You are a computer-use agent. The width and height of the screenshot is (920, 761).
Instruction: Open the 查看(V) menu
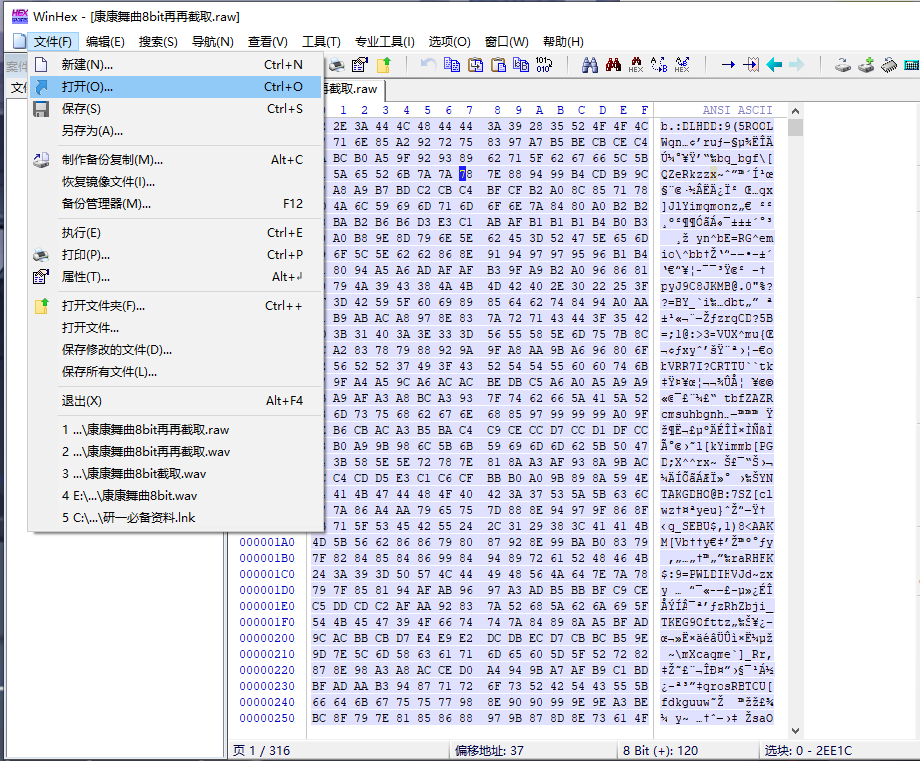pos(268,42)
